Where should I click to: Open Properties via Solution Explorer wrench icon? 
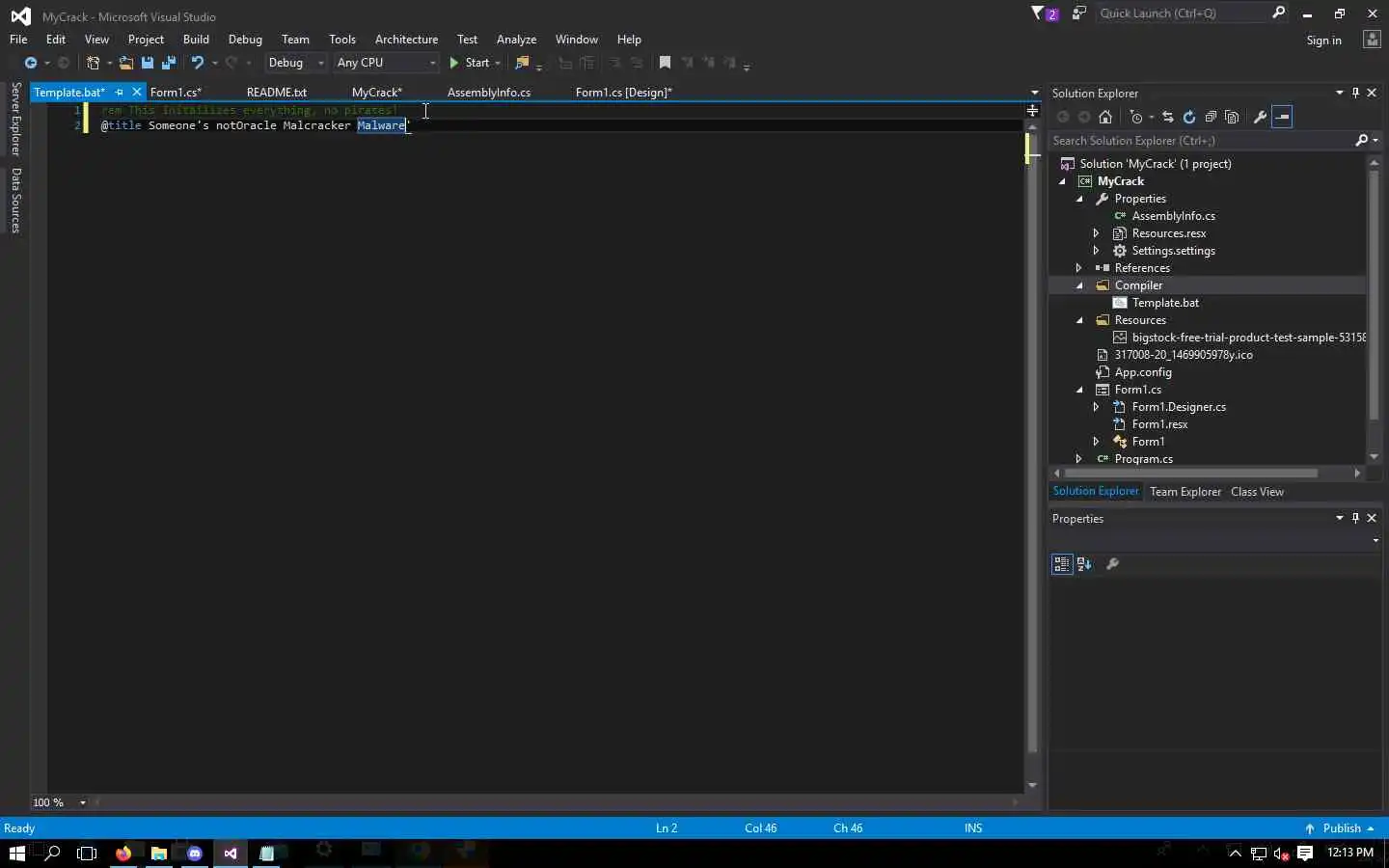click(1260, 117)
